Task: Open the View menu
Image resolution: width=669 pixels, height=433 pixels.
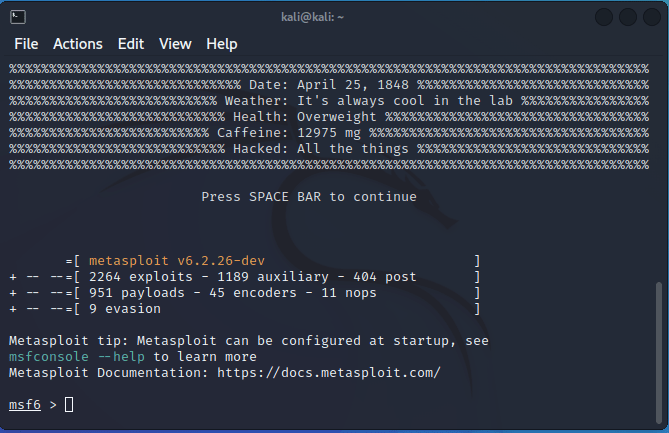Action: pos(175,44)
